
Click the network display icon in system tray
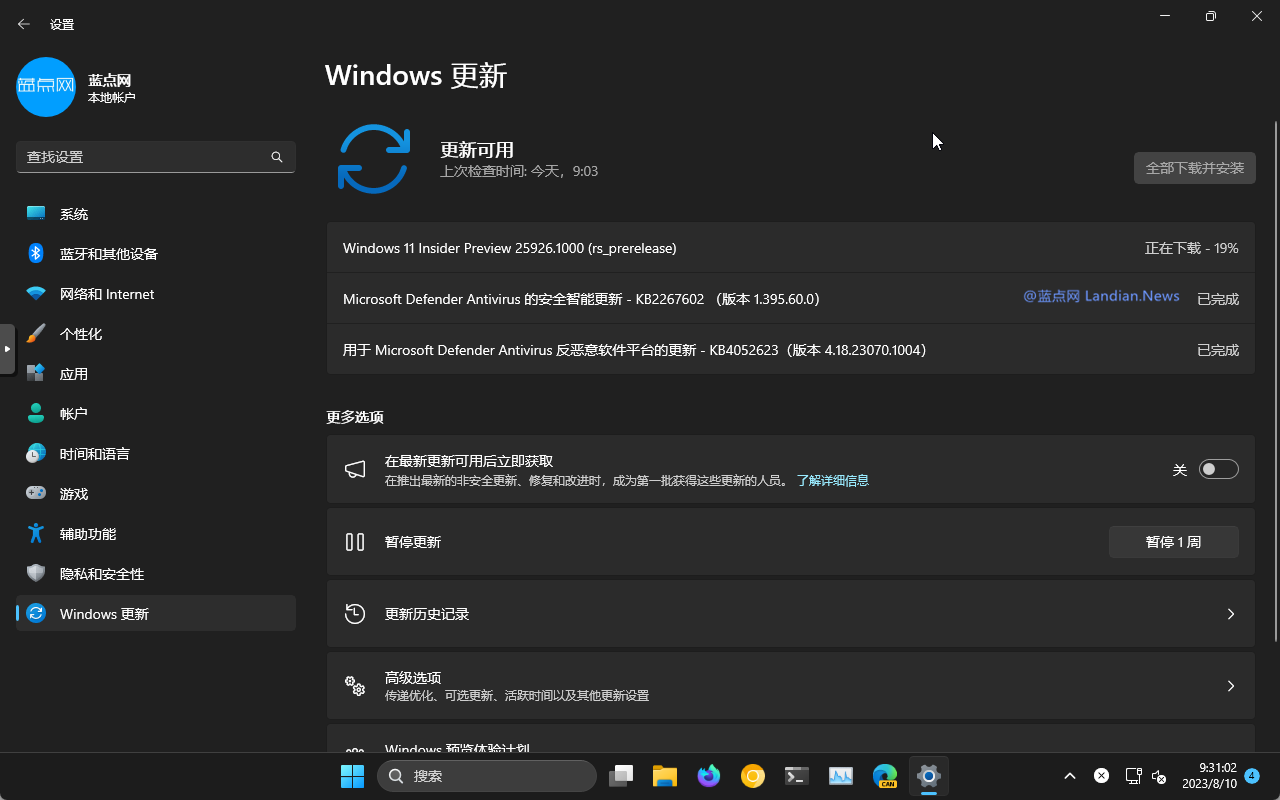coord(1133,776)
